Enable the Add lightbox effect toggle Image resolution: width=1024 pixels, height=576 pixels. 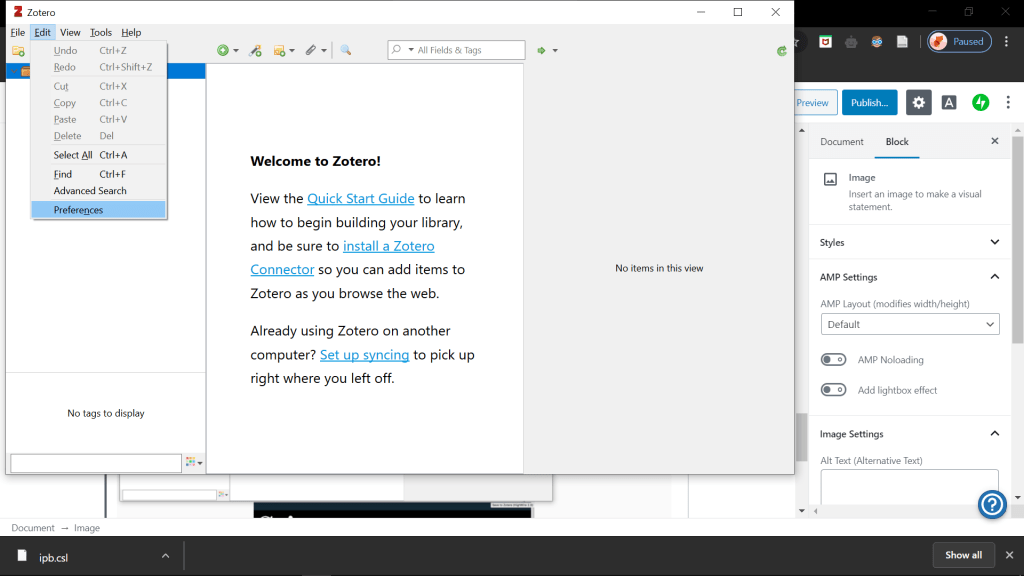coord(833,390)
